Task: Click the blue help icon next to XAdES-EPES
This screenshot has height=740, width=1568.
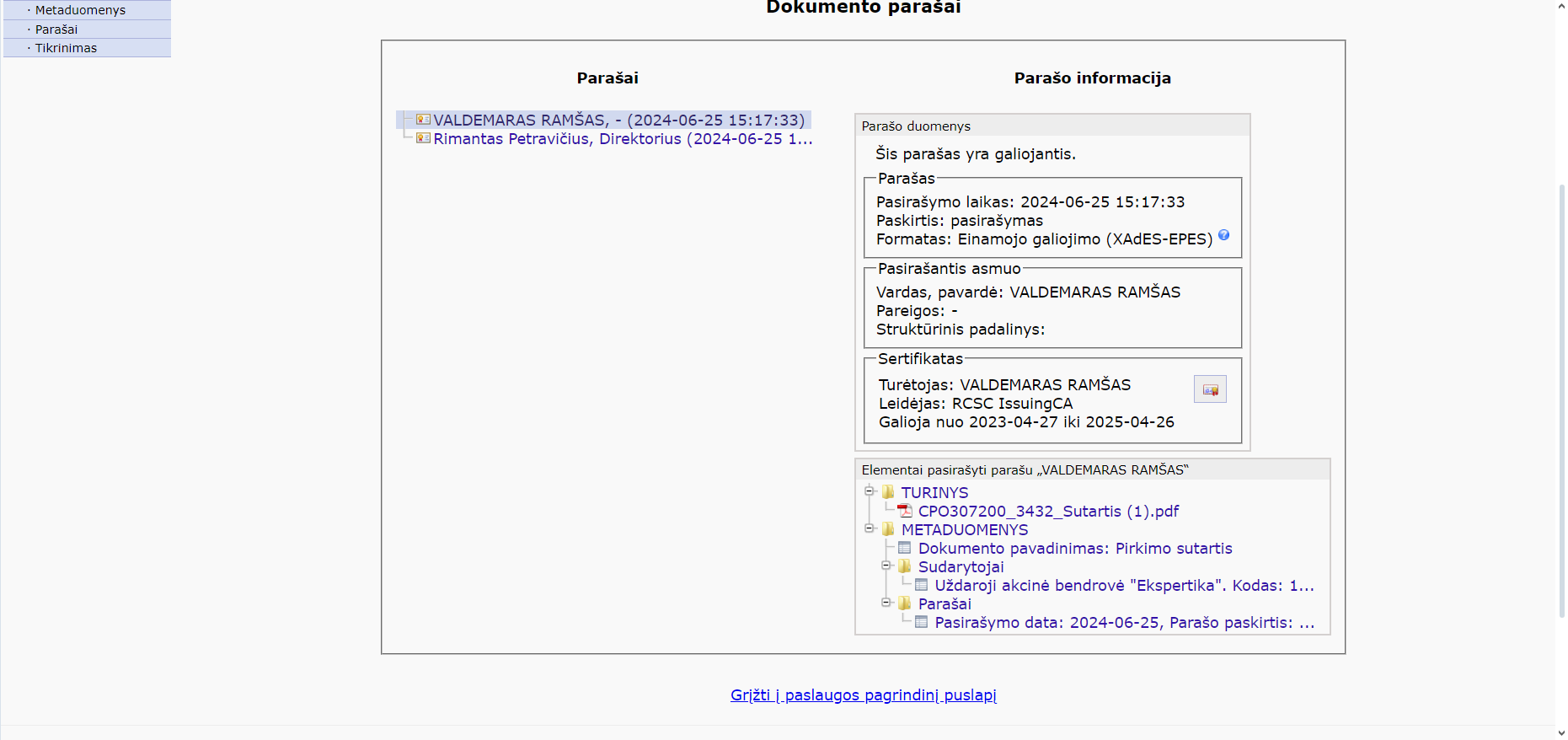Action: (1223, 236)
